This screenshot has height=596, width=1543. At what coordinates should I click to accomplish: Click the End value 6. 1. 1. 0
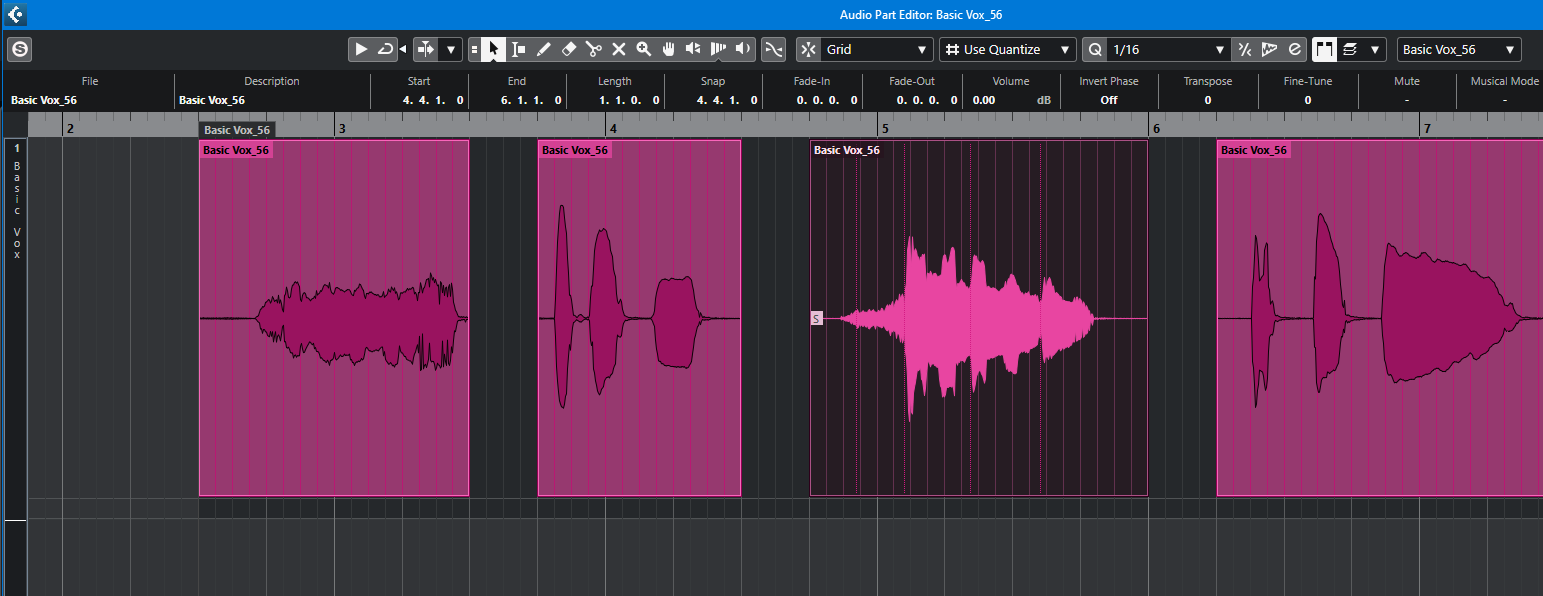[531, 100]
